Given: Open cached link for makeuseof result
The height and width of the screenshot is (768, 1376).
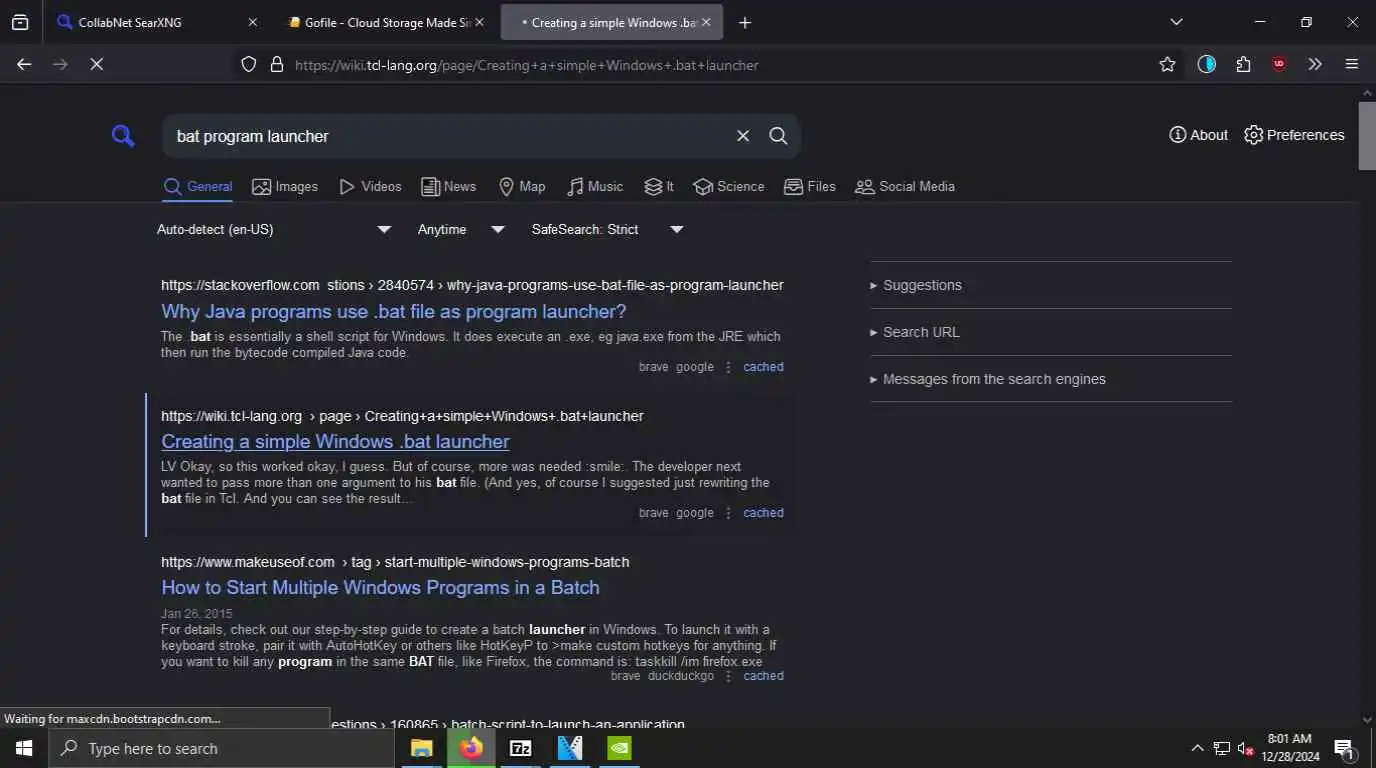Looking at the screenshot, I should (x=763, y=676).
